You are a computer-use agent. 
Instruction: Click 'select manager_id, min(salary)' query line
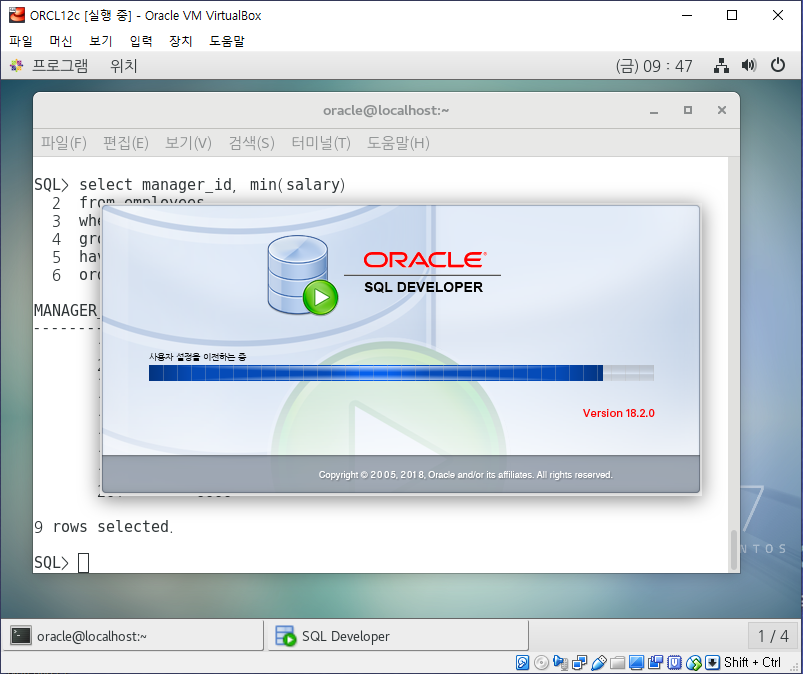tap(212, 184)
